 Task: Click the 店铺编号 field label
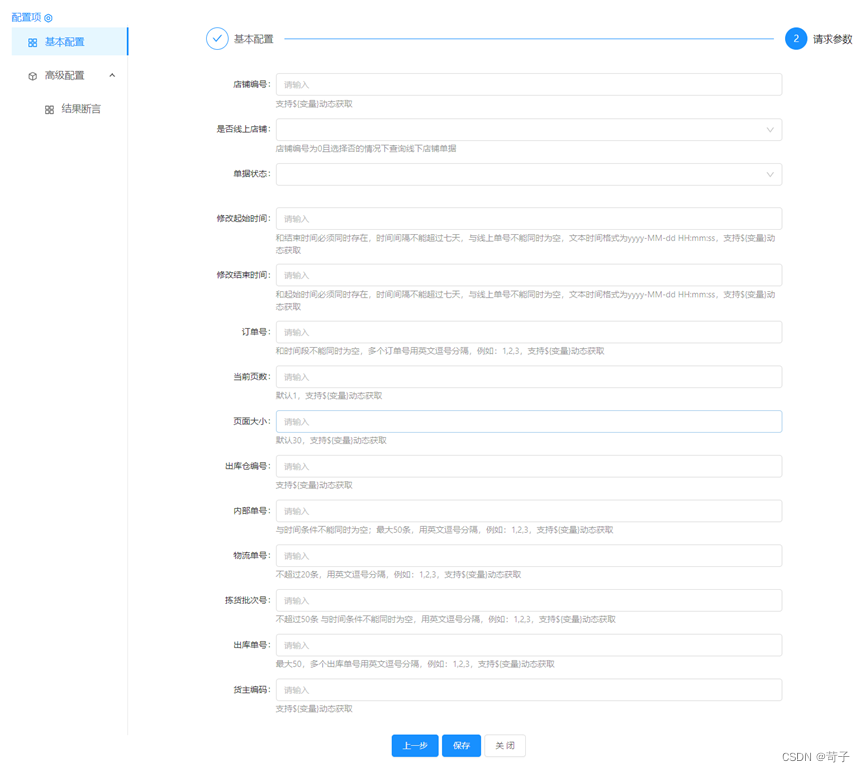(x=252, y=84)
